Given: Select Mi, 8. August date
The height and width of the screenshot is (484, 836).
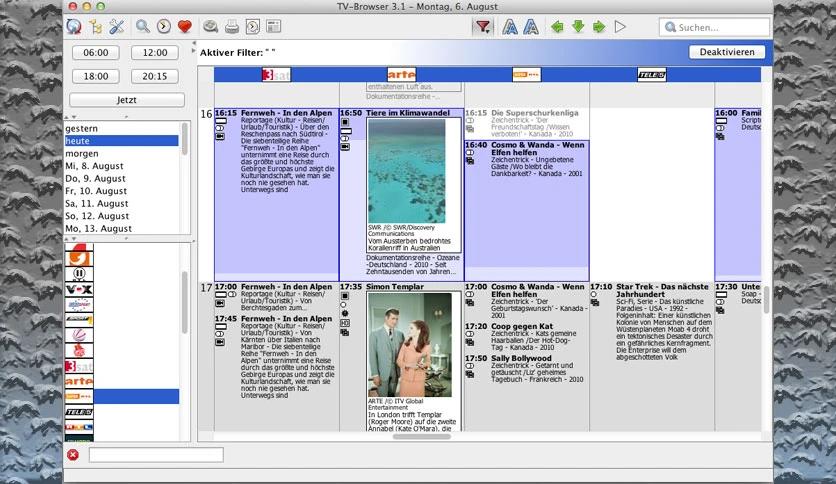Looking at the screenshot, I should (x=122, y=166).
